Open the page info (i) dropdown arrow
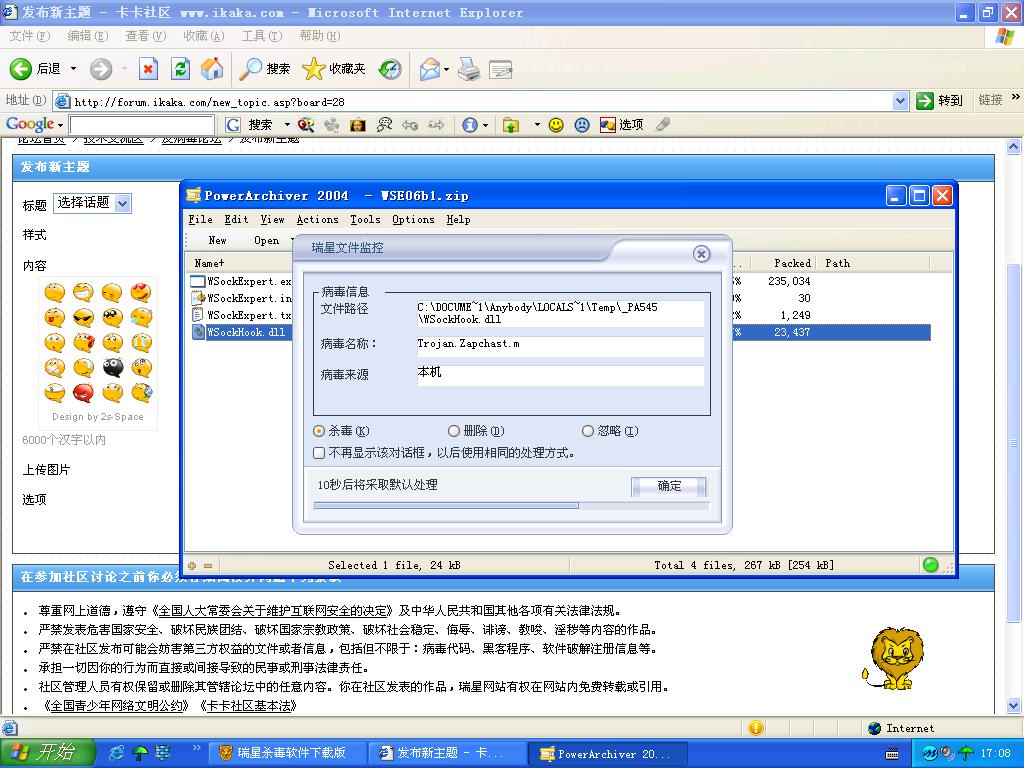This screenshot has width=1024, height=768. tap(485, 124)
